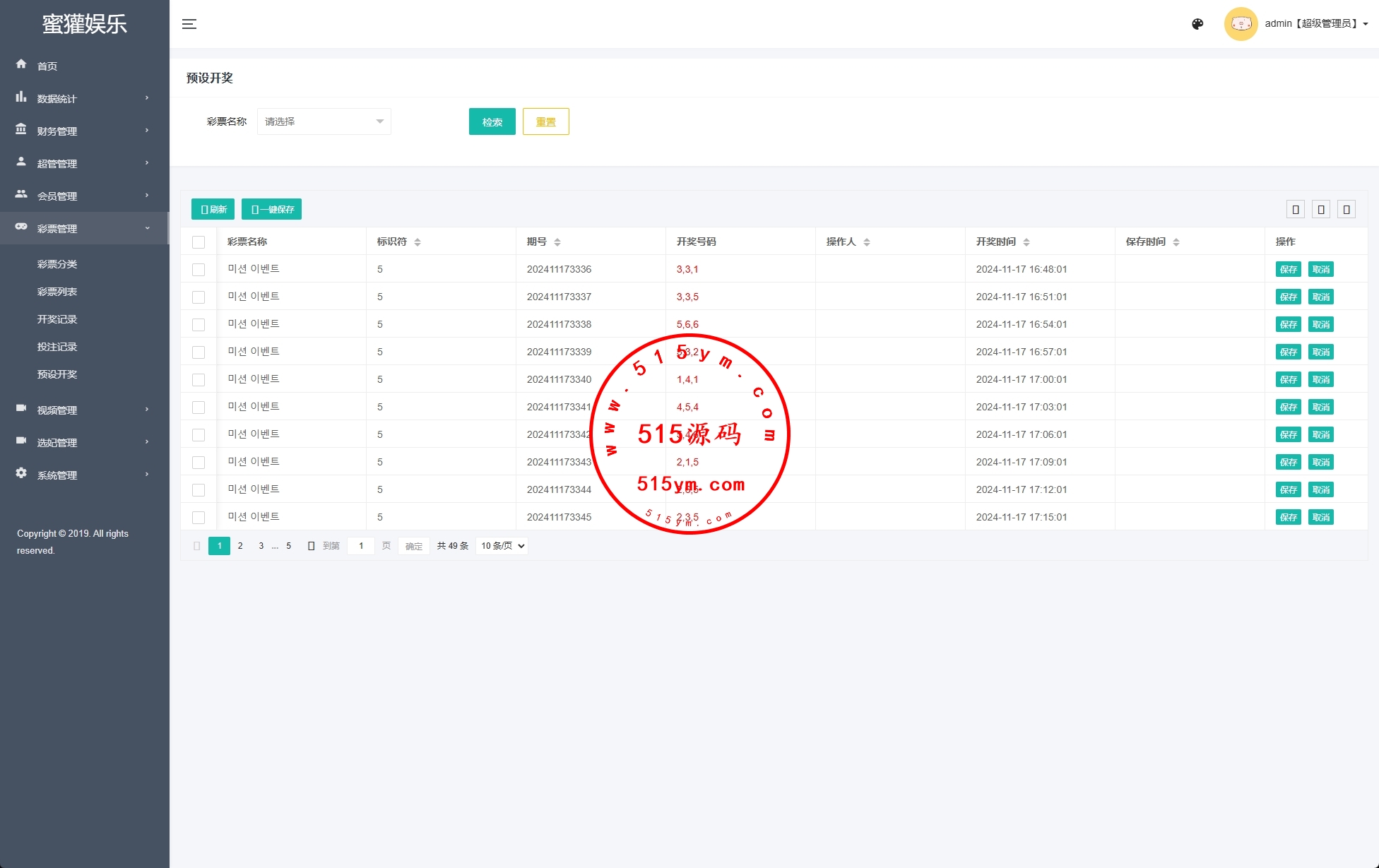Toggle the select-all header checkbox
The height and width of the screenshot is (868, 1379).
pos(199,242)
